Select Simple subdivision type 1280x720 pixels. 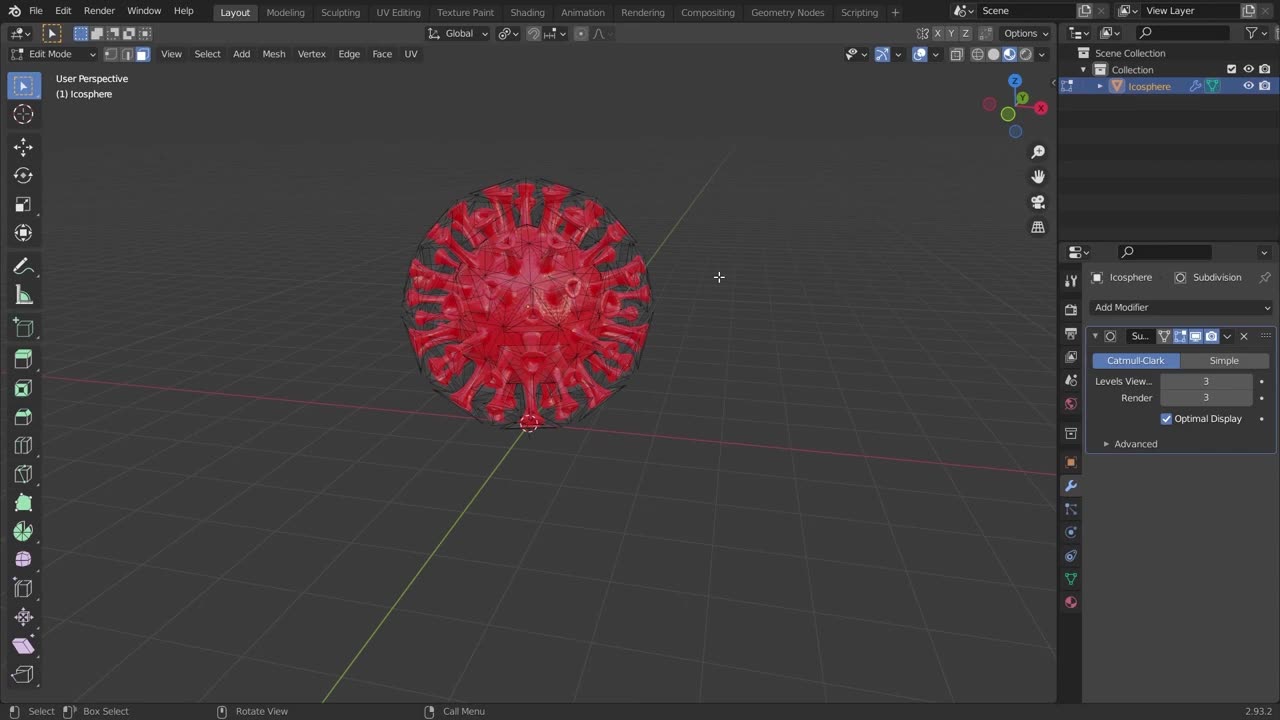tap(1224, 361)
